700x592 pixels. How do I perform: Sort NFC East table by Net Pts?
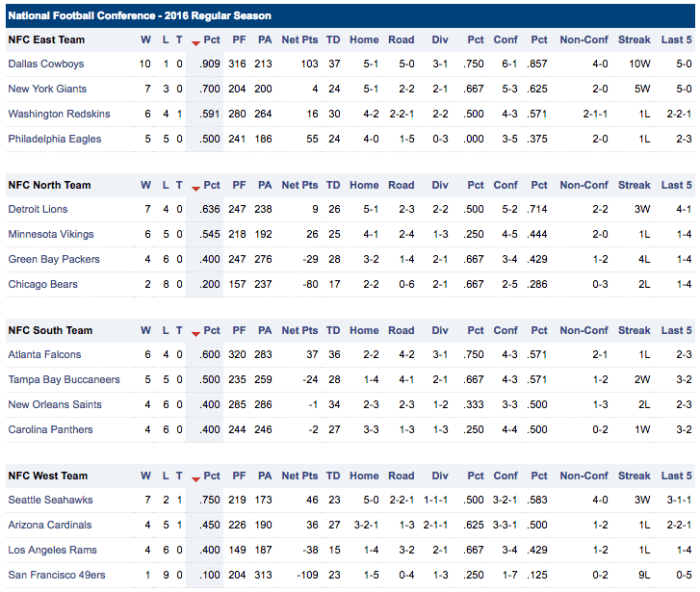(x=299, y=41)
